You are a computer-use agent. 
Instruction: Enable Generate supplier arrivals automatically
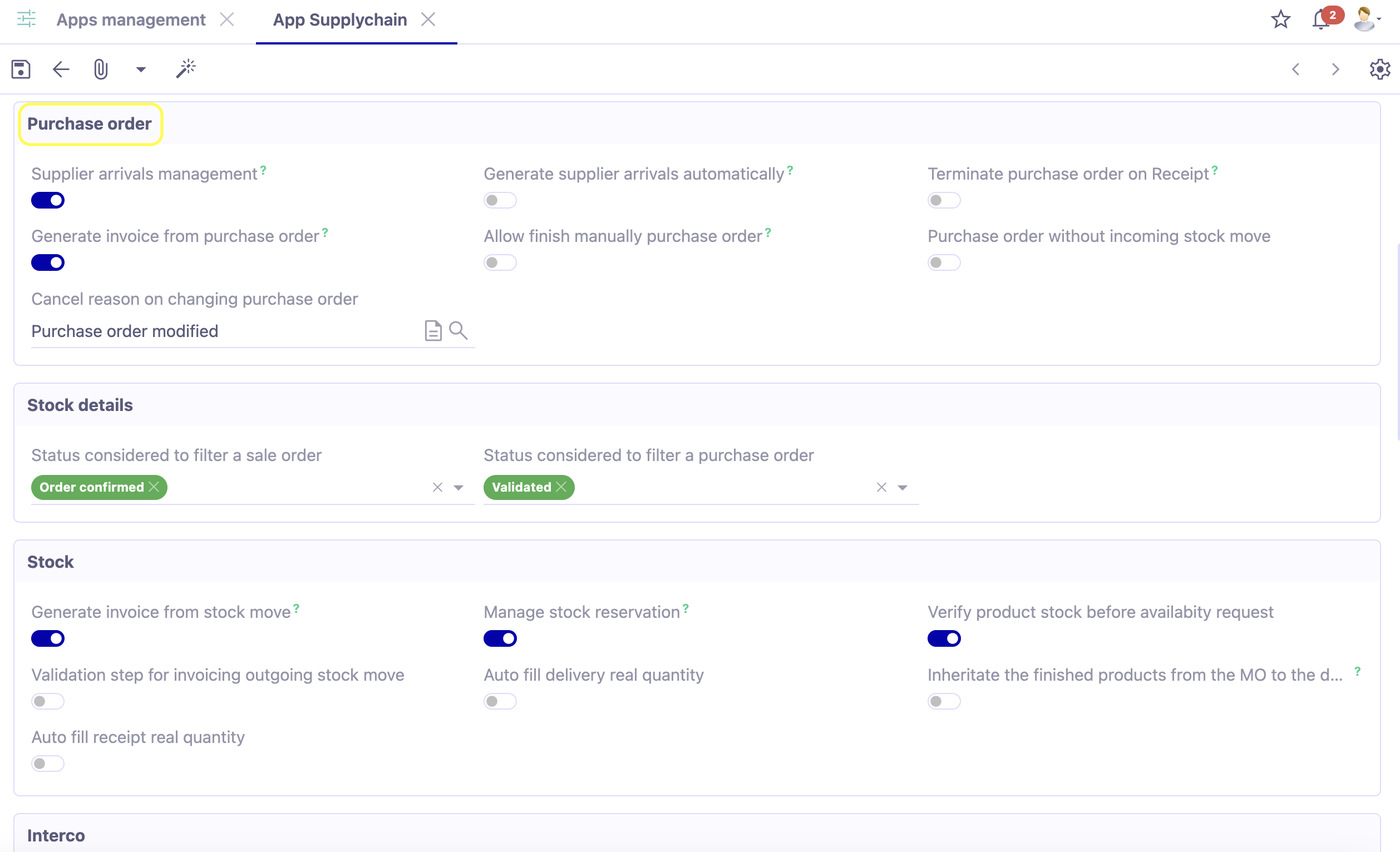coord(500,200)
